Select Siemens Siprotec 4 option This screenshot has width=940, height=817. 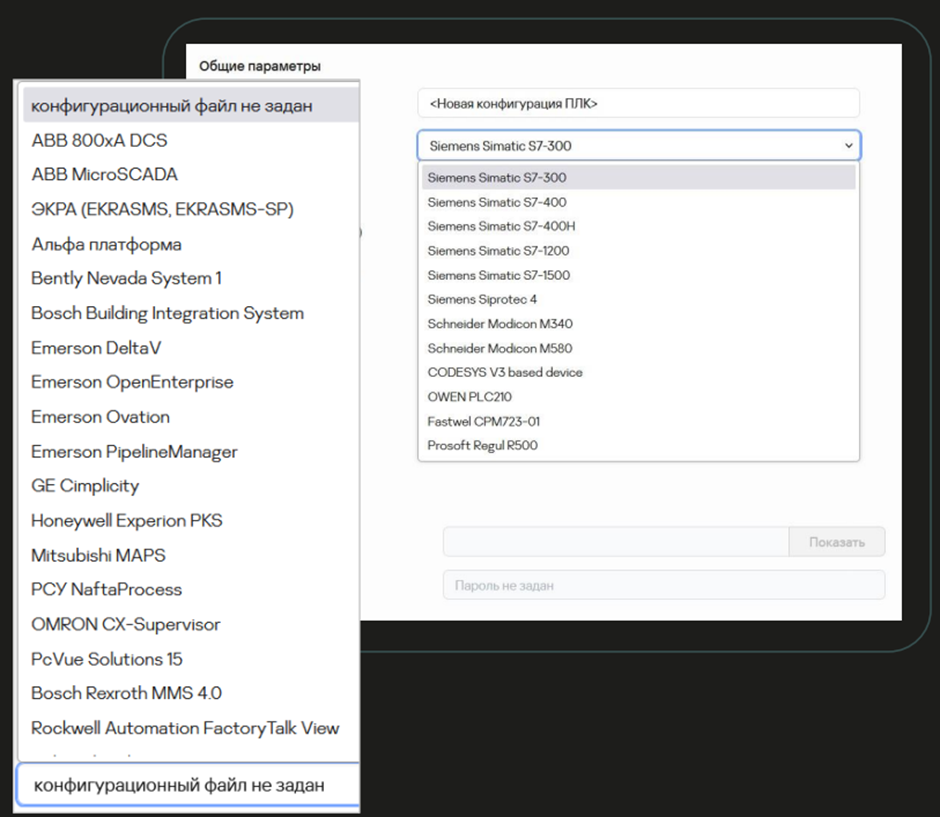point(482,299)
